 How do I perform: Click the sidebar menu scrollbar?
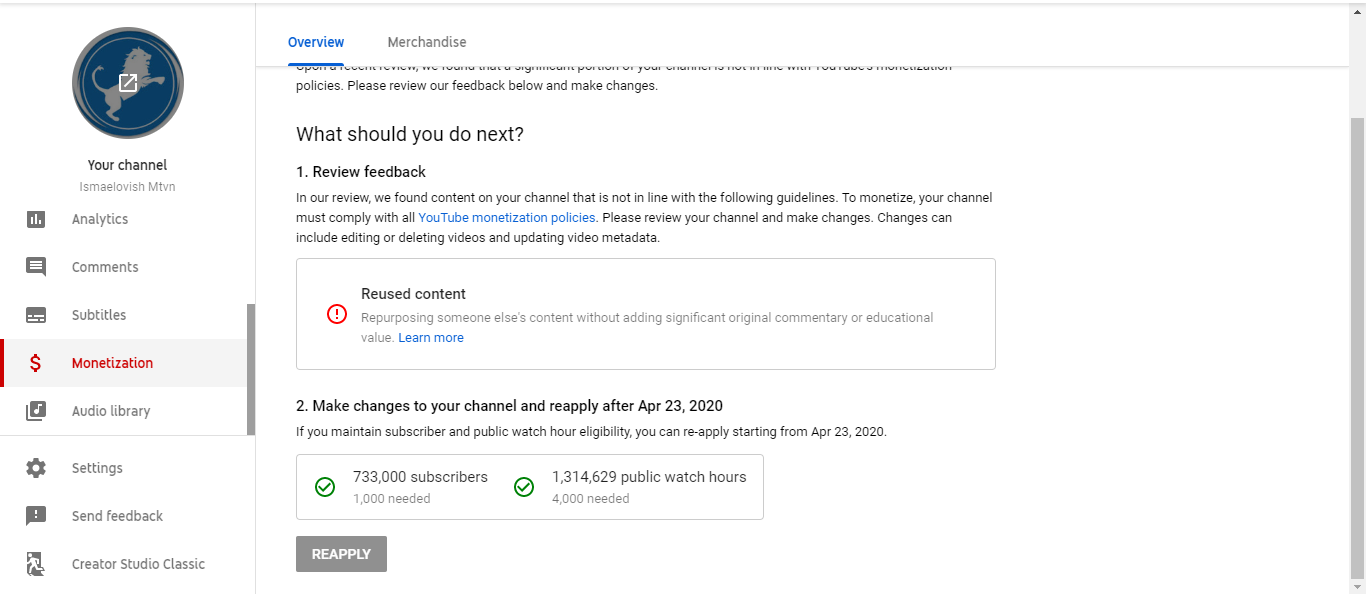251,369
